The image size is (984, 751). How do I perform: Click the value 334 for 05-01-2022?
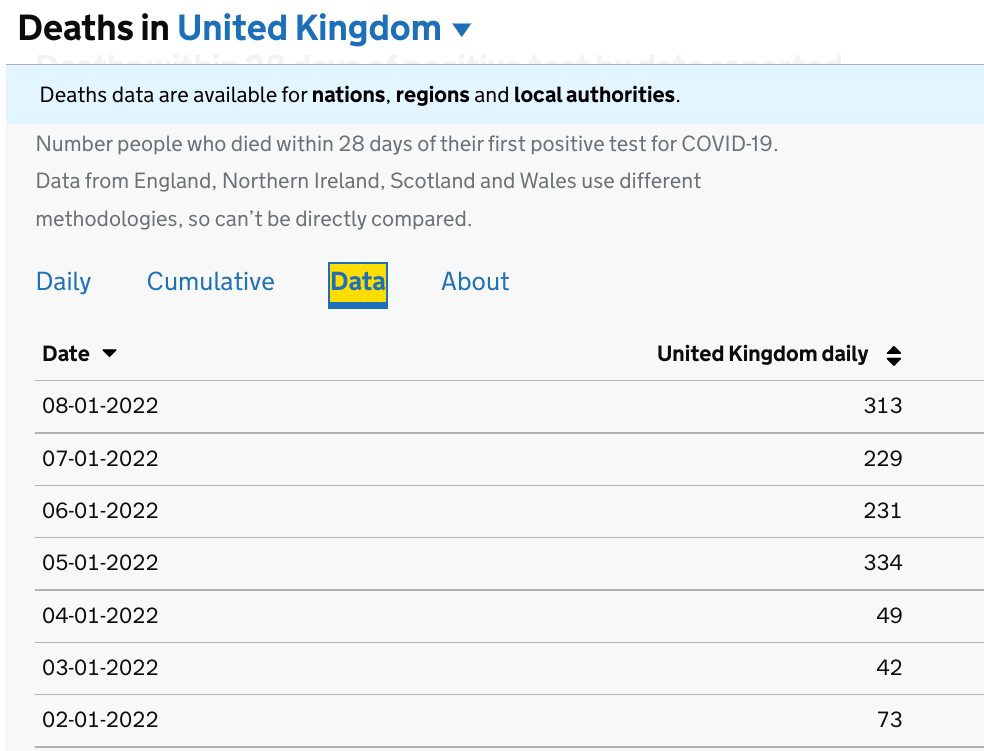point(882,563)
